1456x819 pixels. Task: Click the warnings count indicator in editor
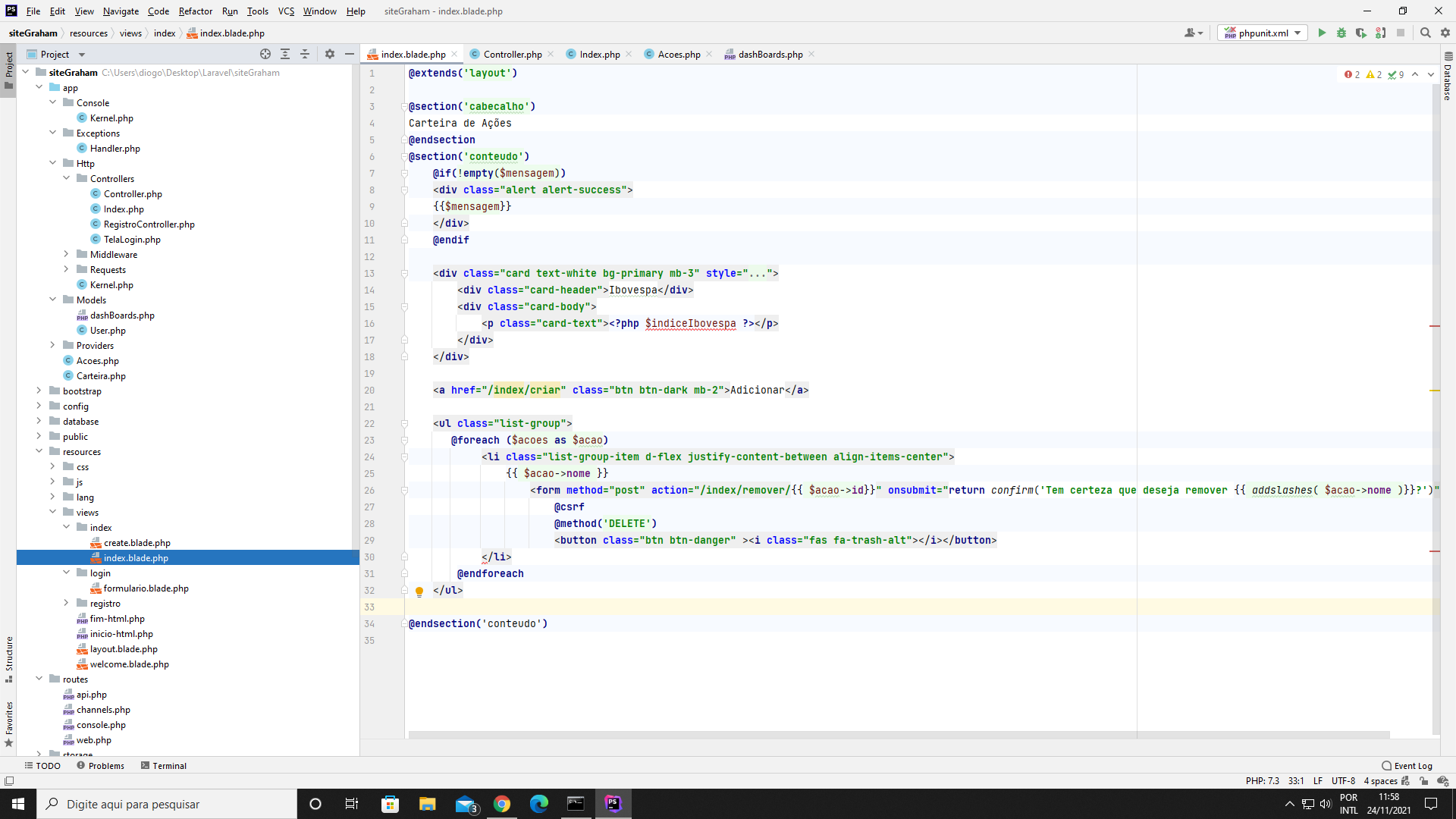[x=1374, y=74]
